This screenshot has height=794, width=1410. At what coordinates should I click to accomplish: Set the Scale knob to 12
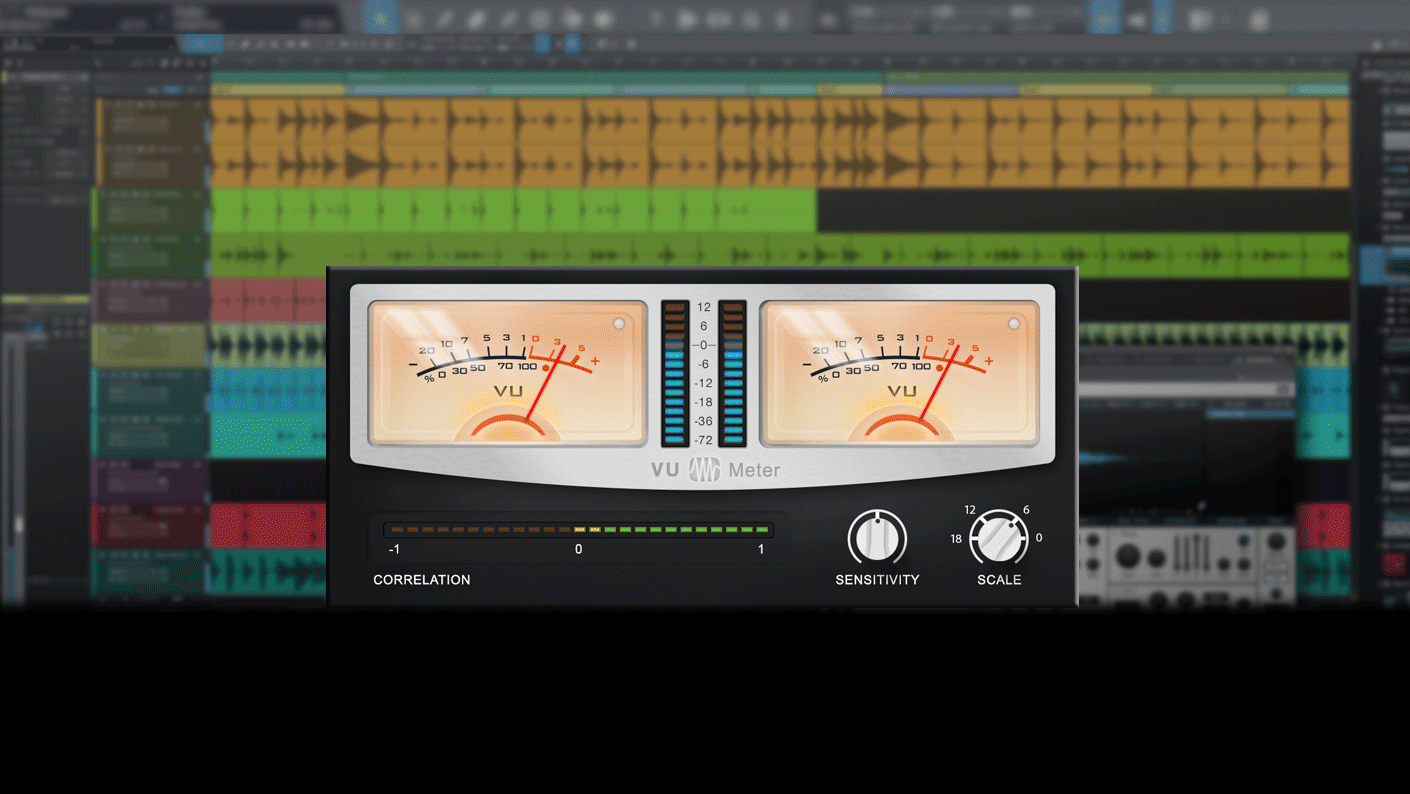click(x=970, y=510)
